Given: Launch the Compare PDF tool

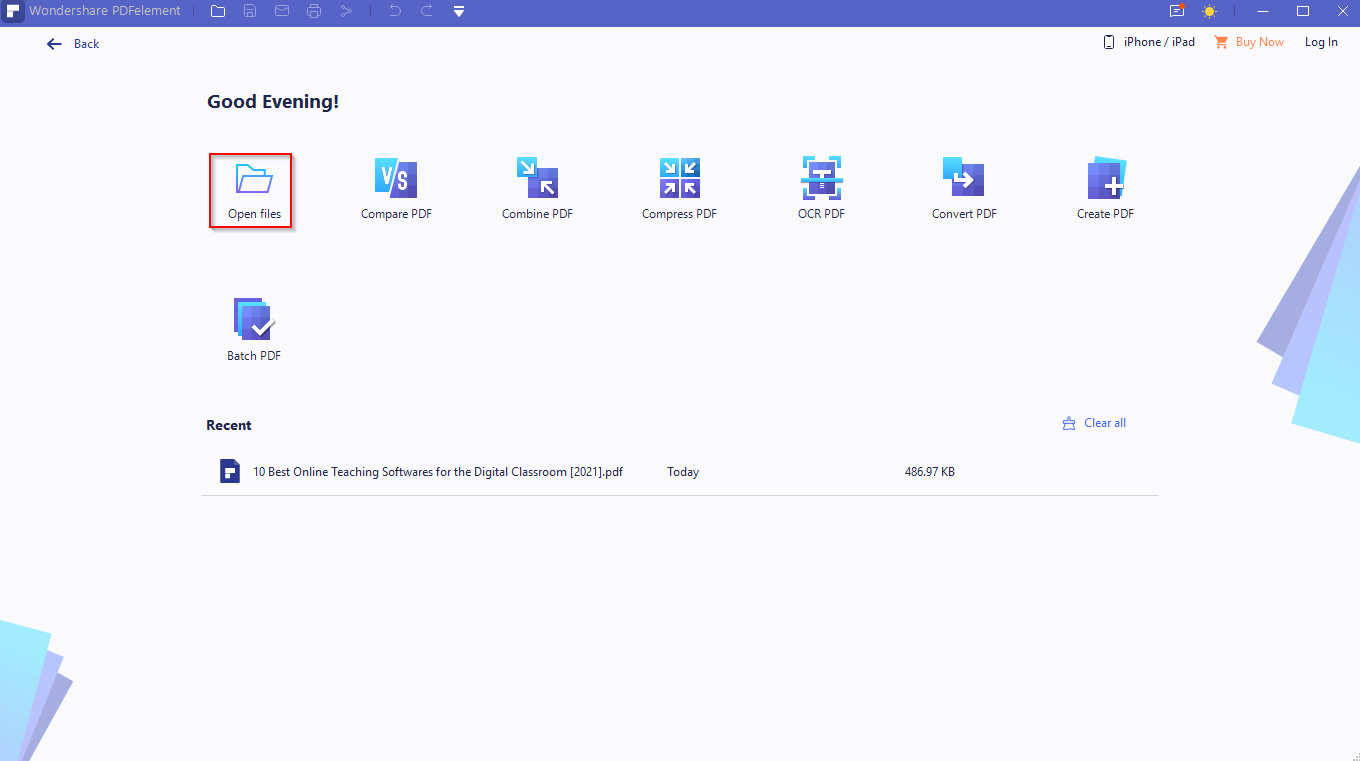Looking at the screenshot, I should point(396,190).
